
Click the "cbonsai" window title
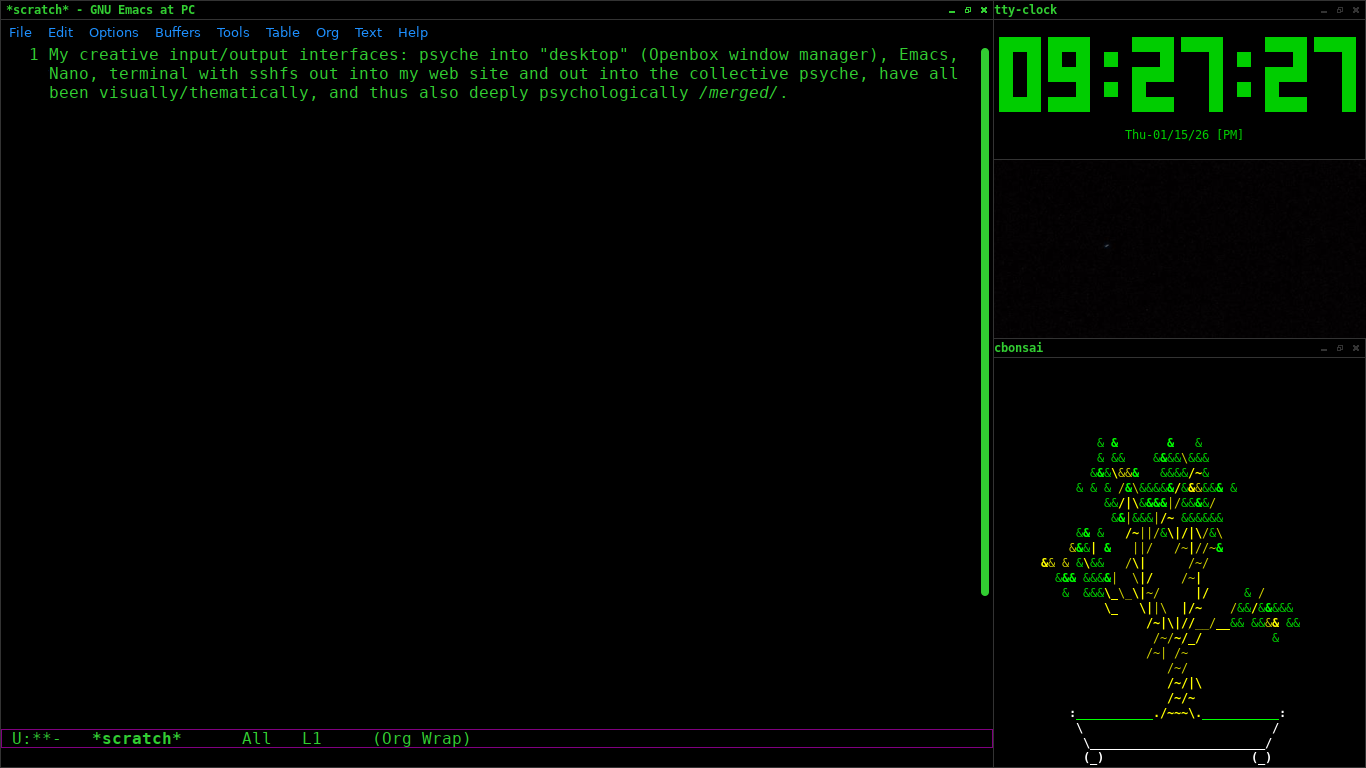pos(1018,348)
